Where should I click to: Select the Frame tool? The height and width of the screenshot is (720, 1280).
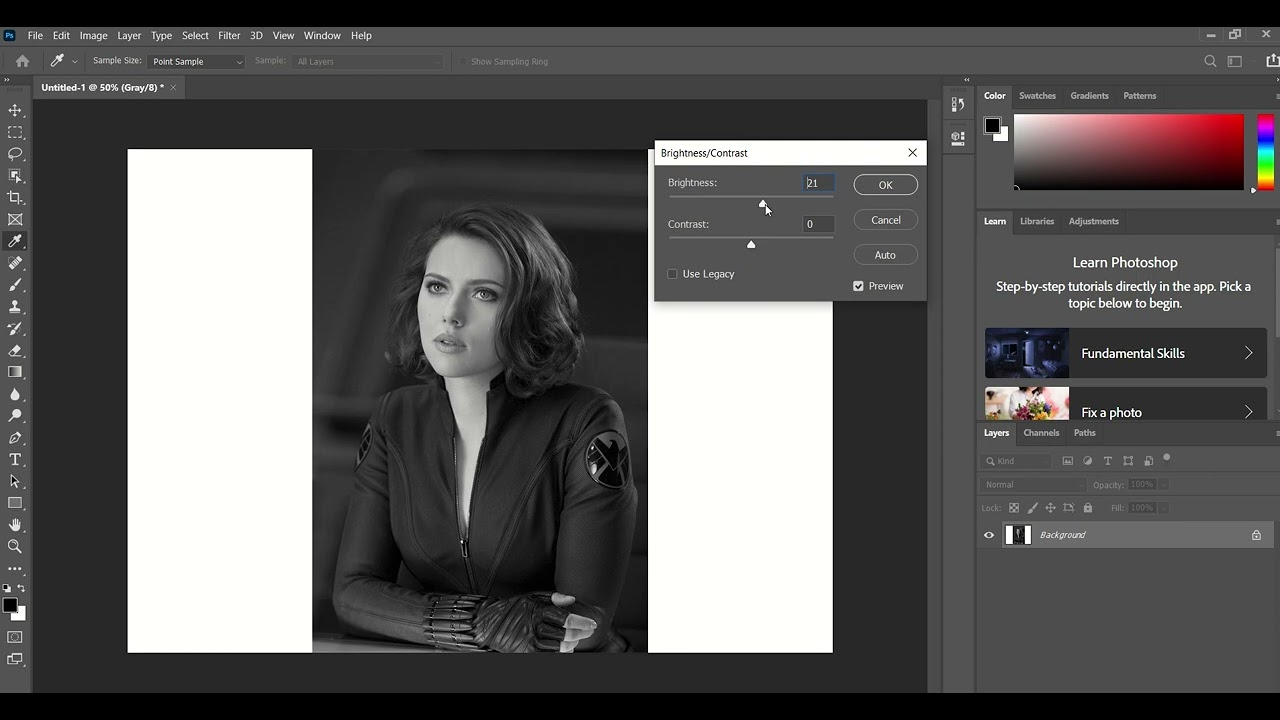click(15, 219)
